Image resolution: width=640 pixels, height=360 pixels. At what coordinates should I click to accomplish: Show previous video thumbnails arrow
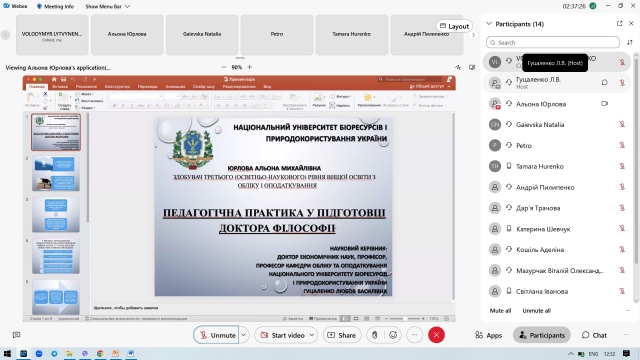coord(6,35)
